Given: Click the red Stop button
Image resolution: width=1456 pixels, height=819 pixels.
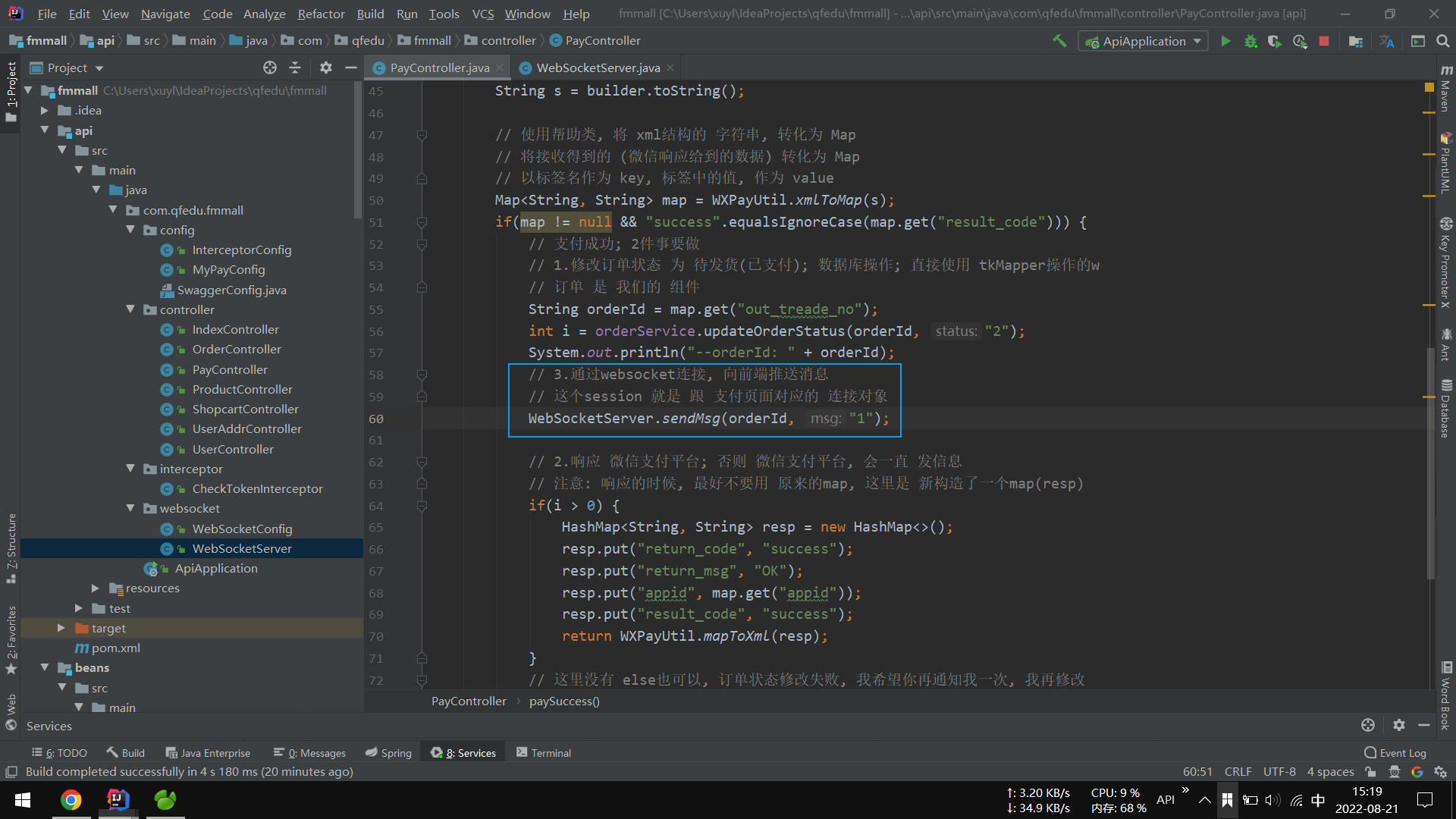Looking at the screenshot, I should [1324, 41].
